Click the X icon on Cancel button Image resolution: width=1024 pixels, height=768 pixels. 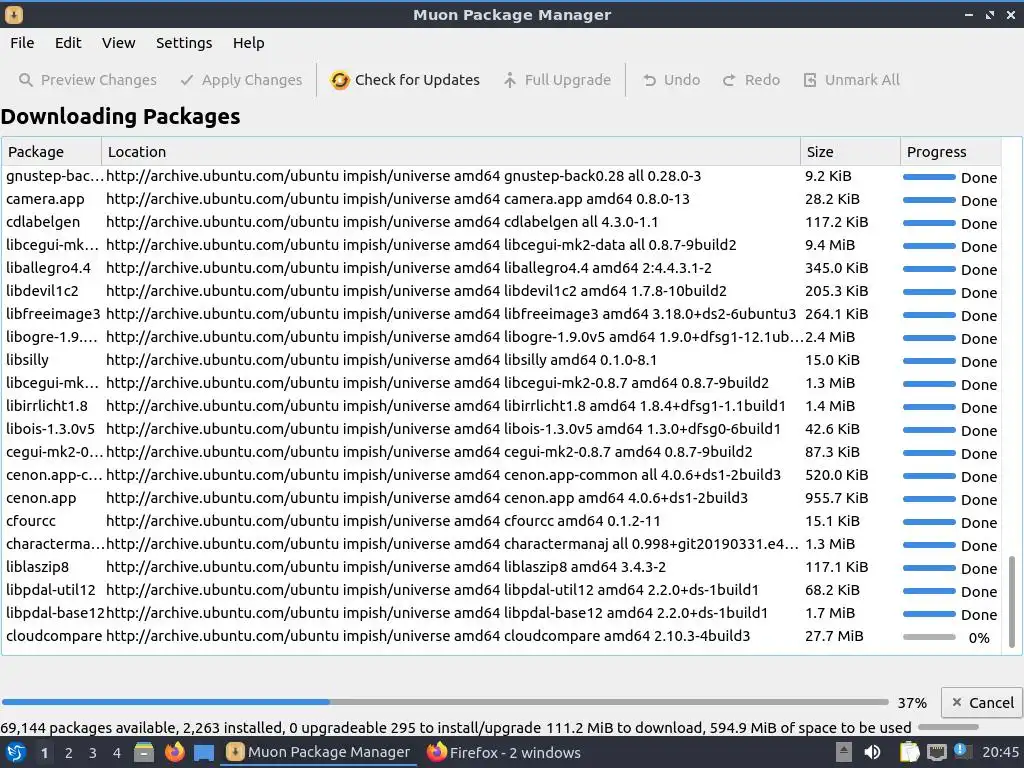[x=957, y=703]
